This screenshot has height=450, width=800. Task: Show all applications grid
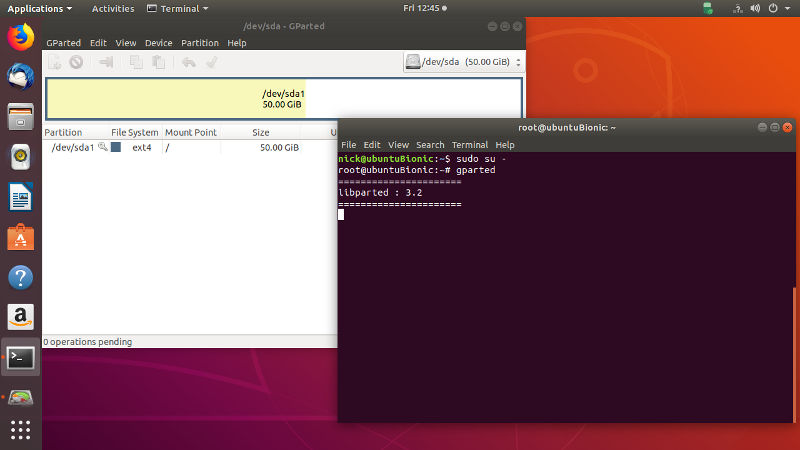pos(20,430)
